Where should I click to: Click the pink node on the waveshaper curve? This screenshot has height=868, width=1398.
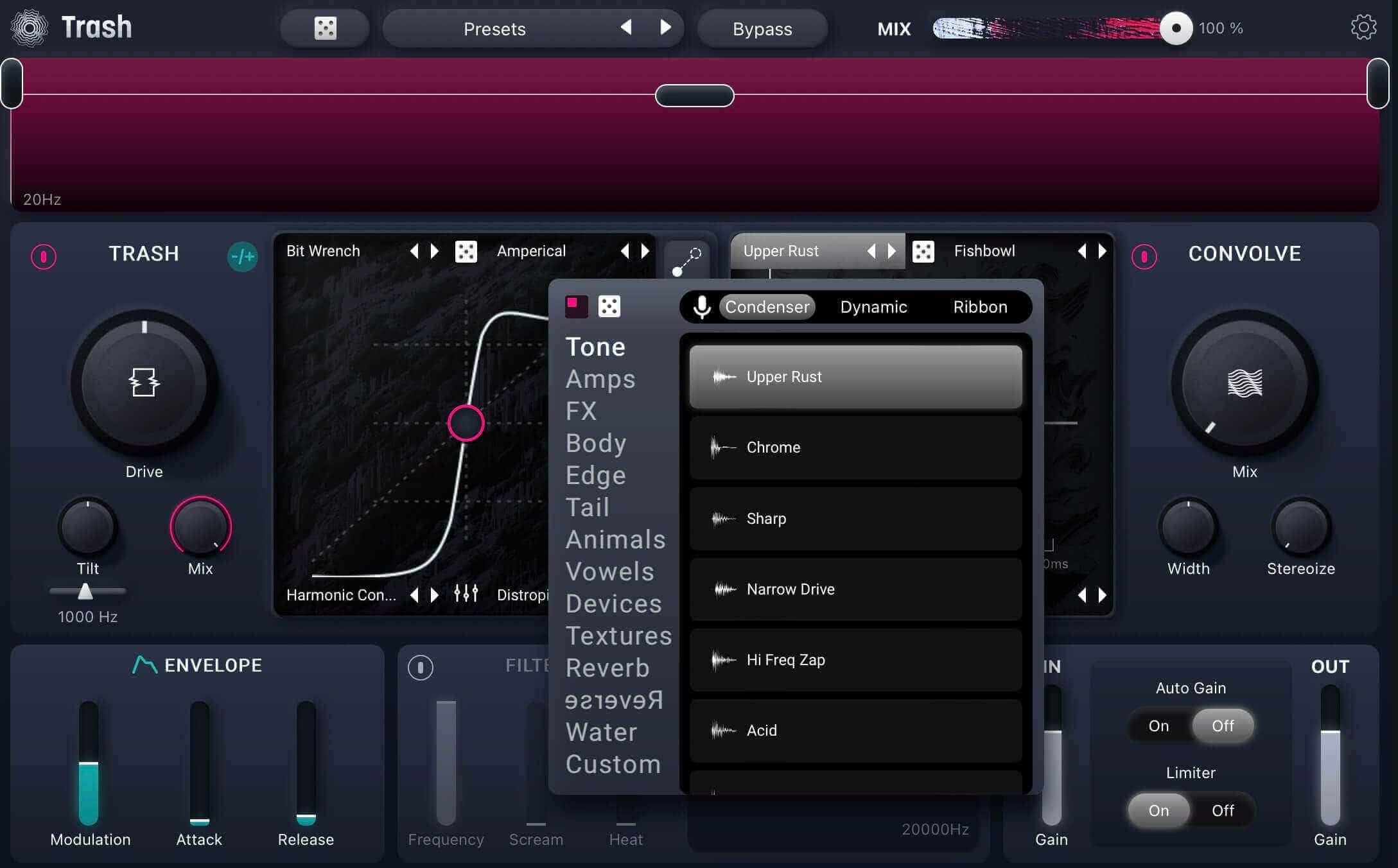(466, 423)
